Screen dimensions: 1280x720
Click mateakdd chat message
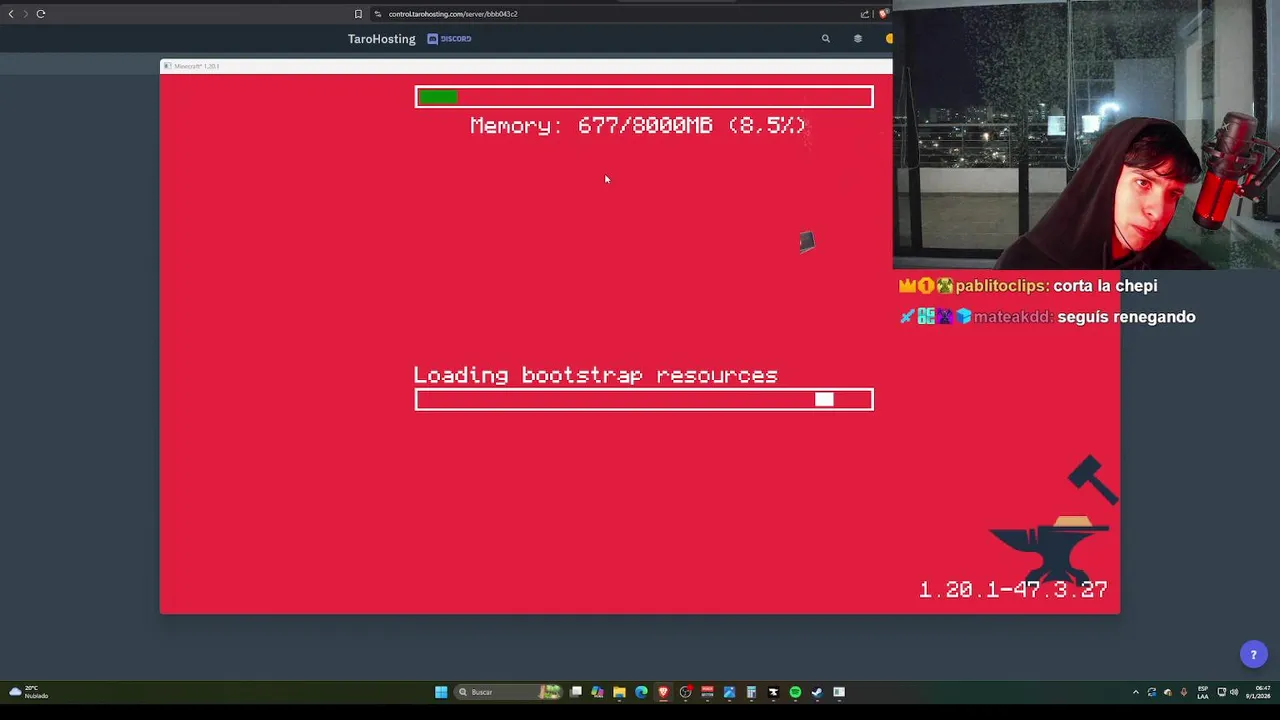pyautogui.click(x=1048, y=317)
